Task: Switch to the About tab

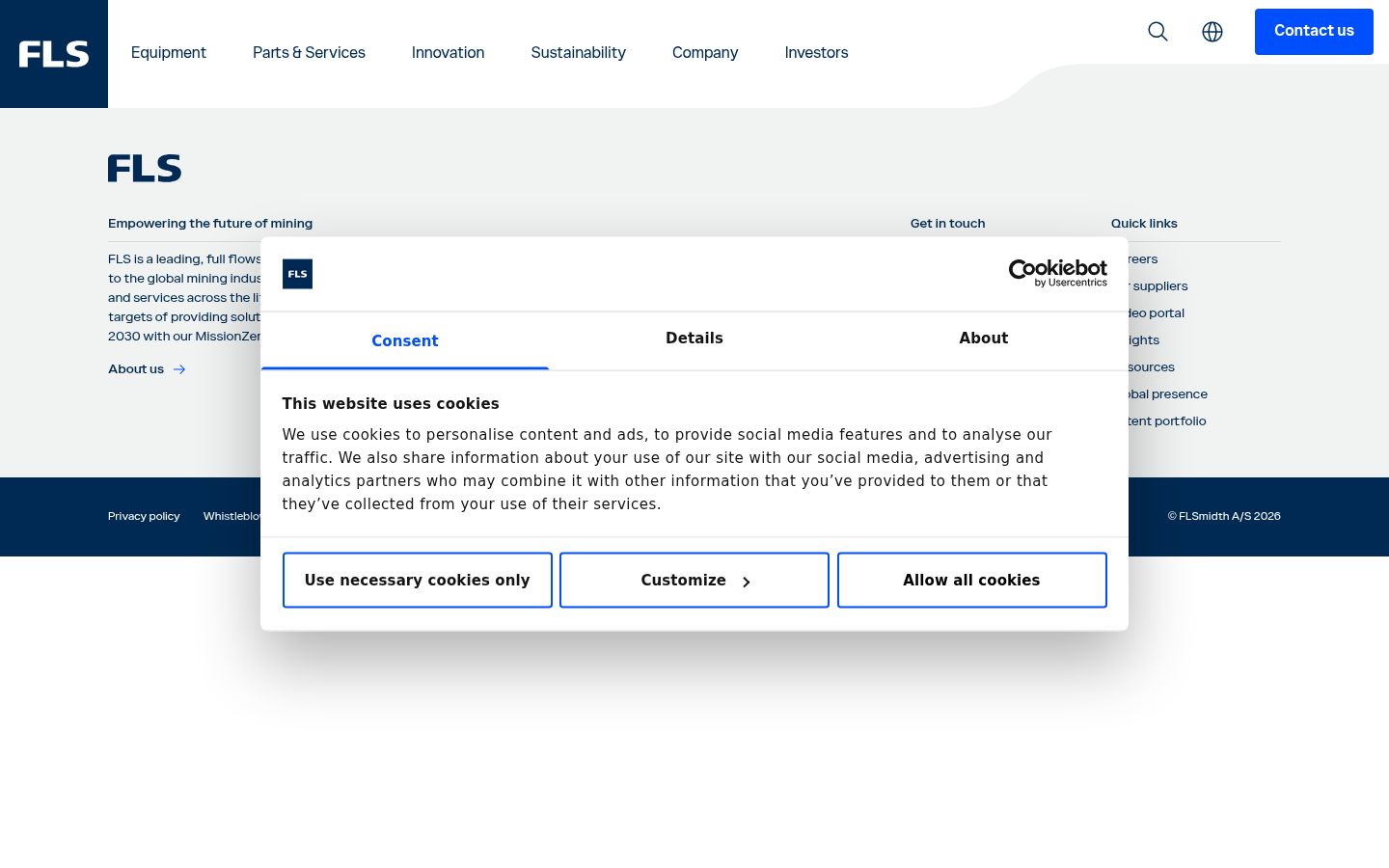Action: [983, 339]
